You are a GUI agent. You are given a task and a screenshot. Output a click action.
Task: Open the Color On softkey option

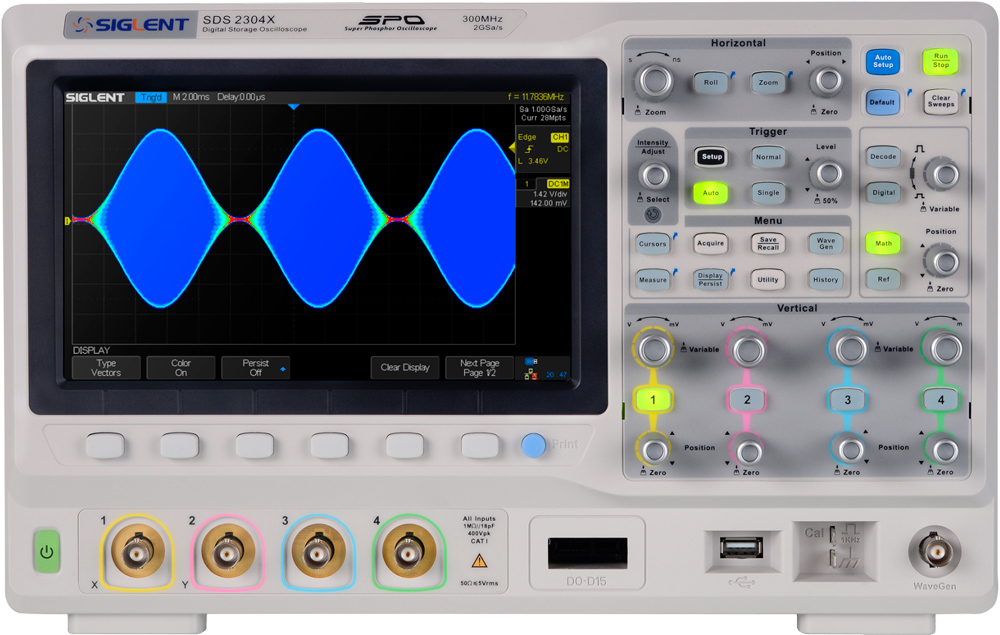coord(180,368)
